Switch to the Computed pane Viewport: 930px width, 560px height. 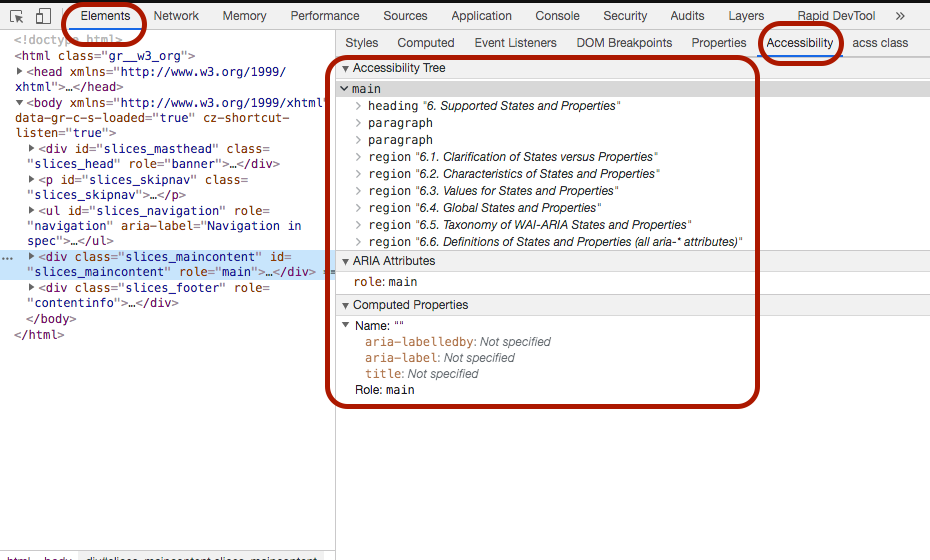[426, 43]
